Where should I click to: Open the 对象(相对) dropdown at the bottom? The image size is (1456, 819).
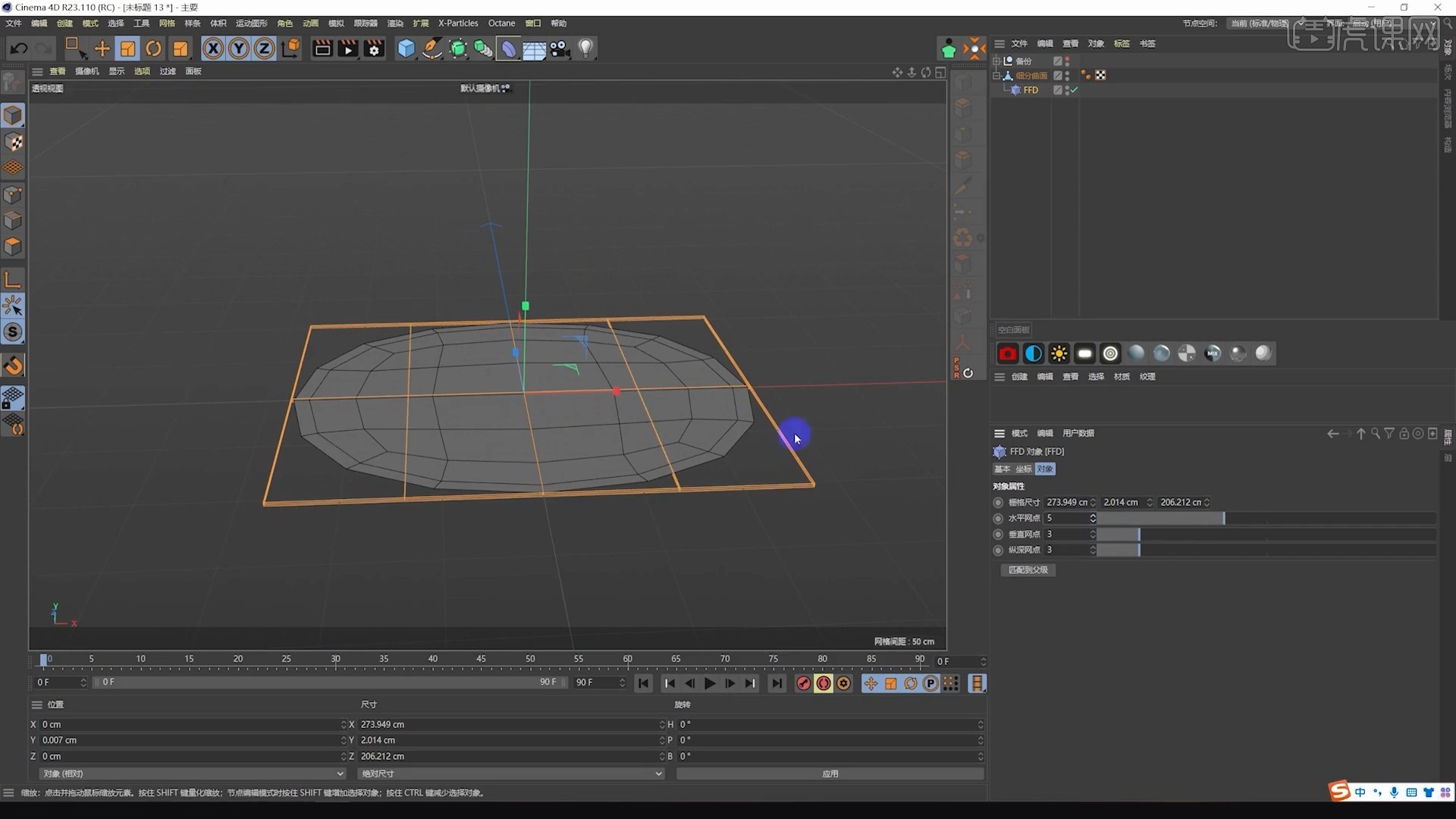coord(191,773)
